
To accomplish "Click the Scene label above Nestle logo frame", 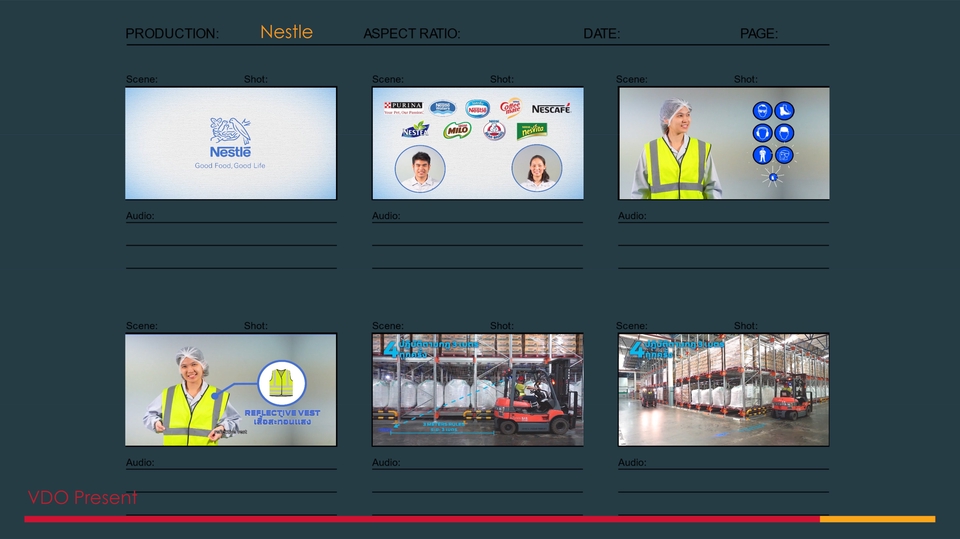I will coord(141,79).
